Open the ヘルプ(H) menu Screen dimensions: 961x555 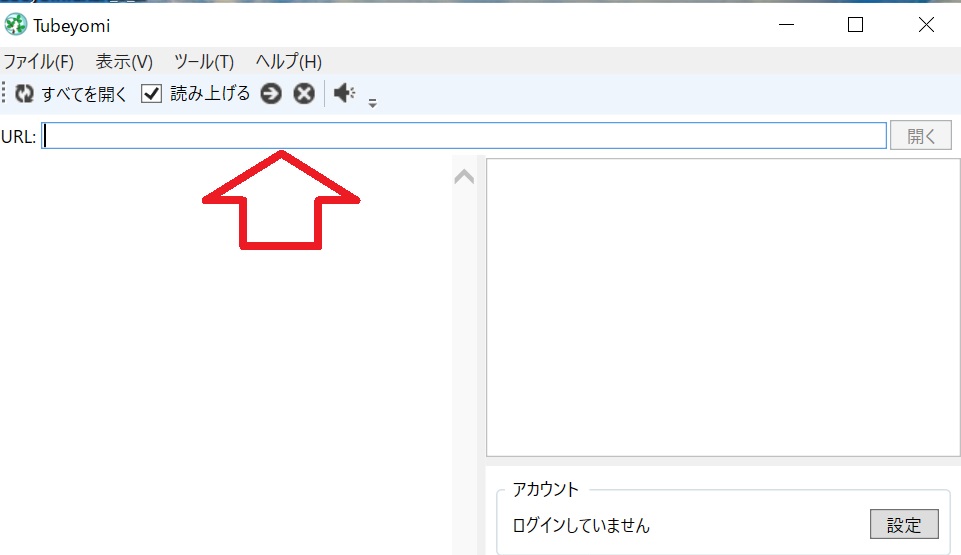289,62
